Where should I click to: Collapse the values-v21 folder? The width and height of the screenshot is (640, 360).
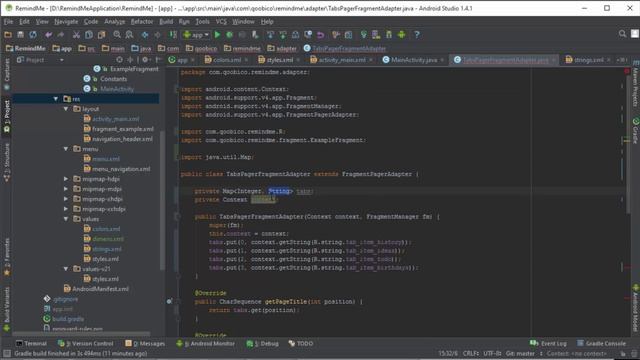[66, 269]
